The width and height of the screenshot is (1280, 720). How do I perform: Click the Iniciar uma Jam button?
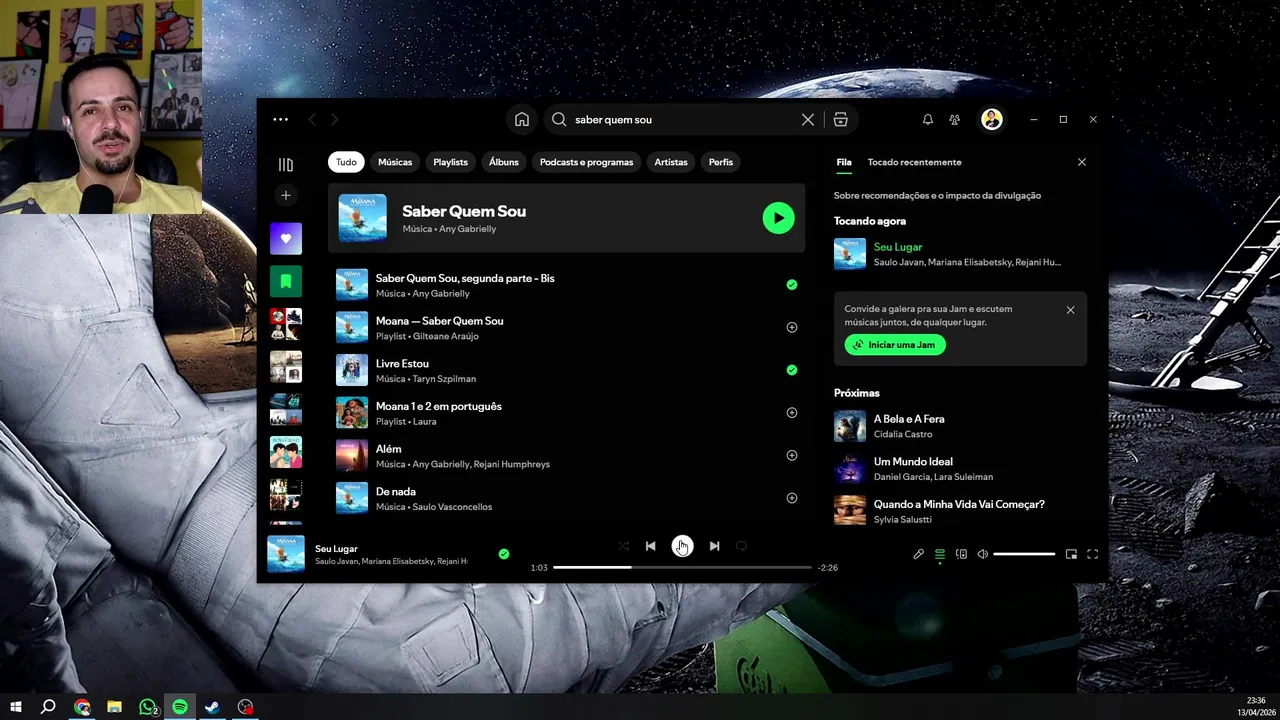(895, 344)
